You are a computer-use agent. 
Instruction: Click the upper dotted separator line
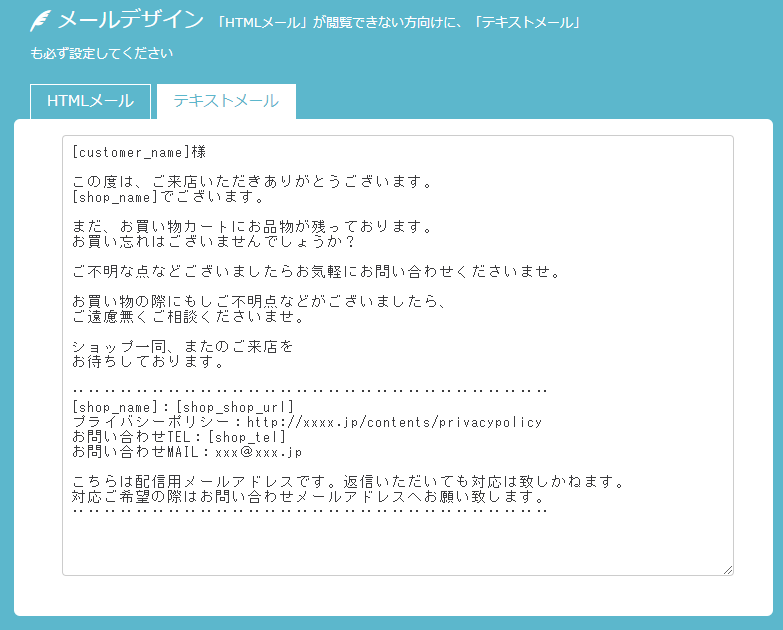310,391
